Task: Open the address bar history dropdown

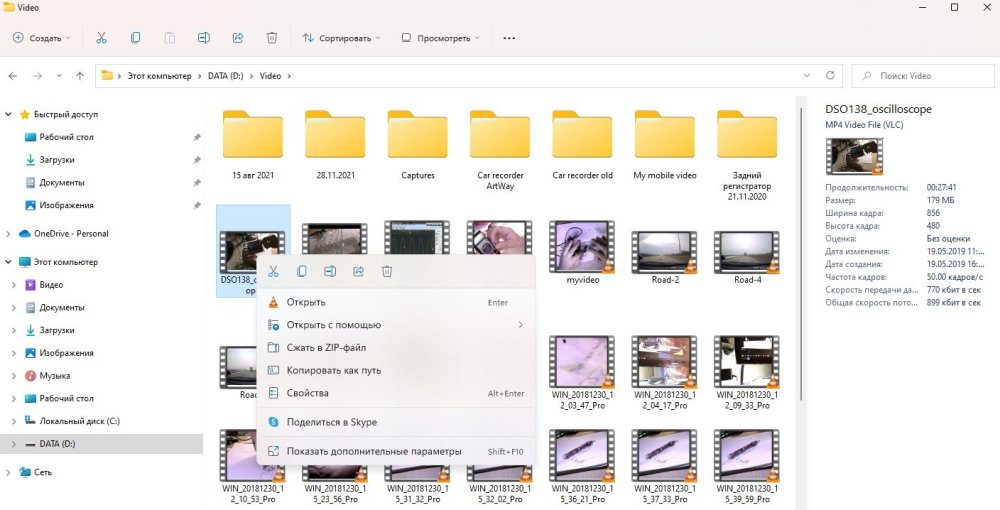Action: (807, 76)
